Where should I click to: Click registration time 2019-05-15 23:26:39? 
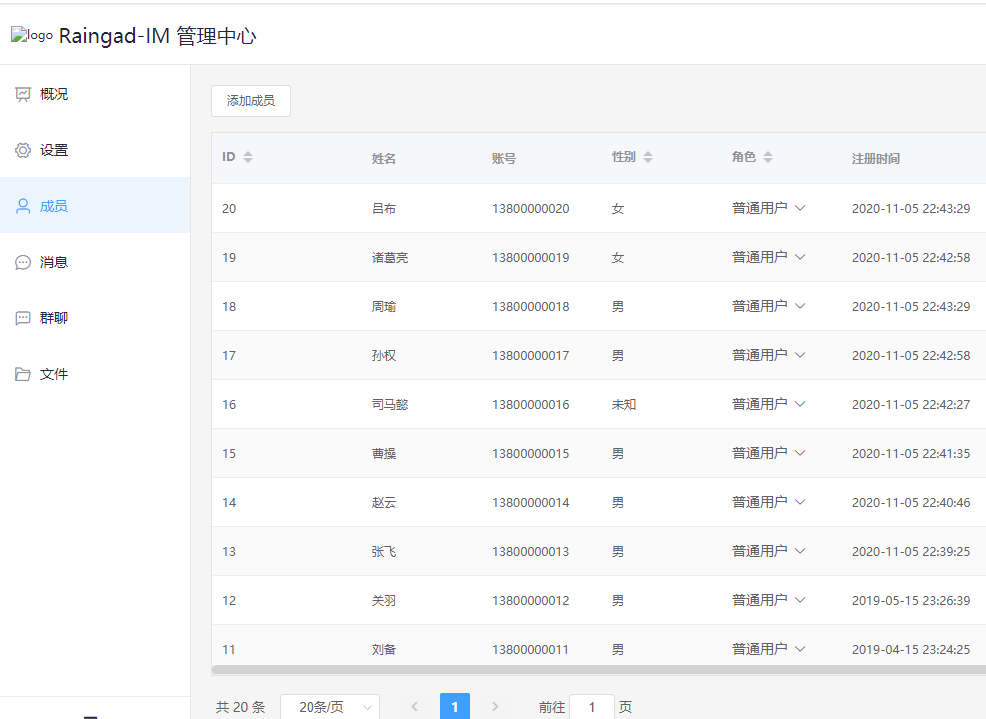(911, 601)
